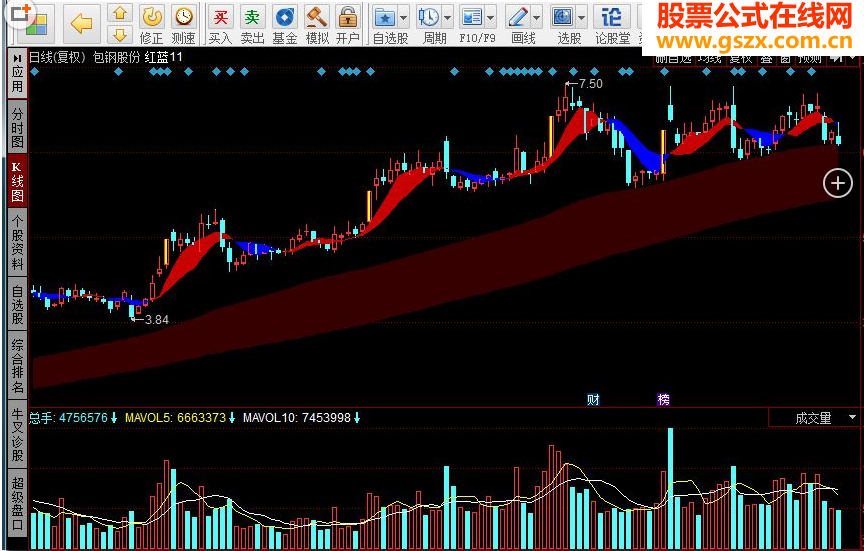Click the tallest cyan volume bar
The height and width of the screenshot is (551, 864).
[x=670, y=488]
